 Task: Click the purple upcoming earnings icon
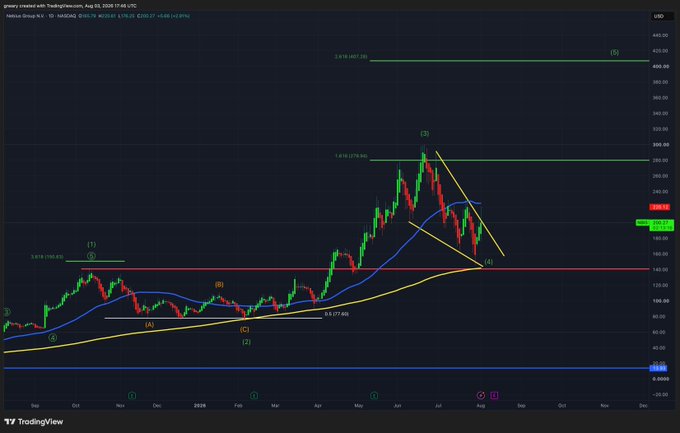494,395
